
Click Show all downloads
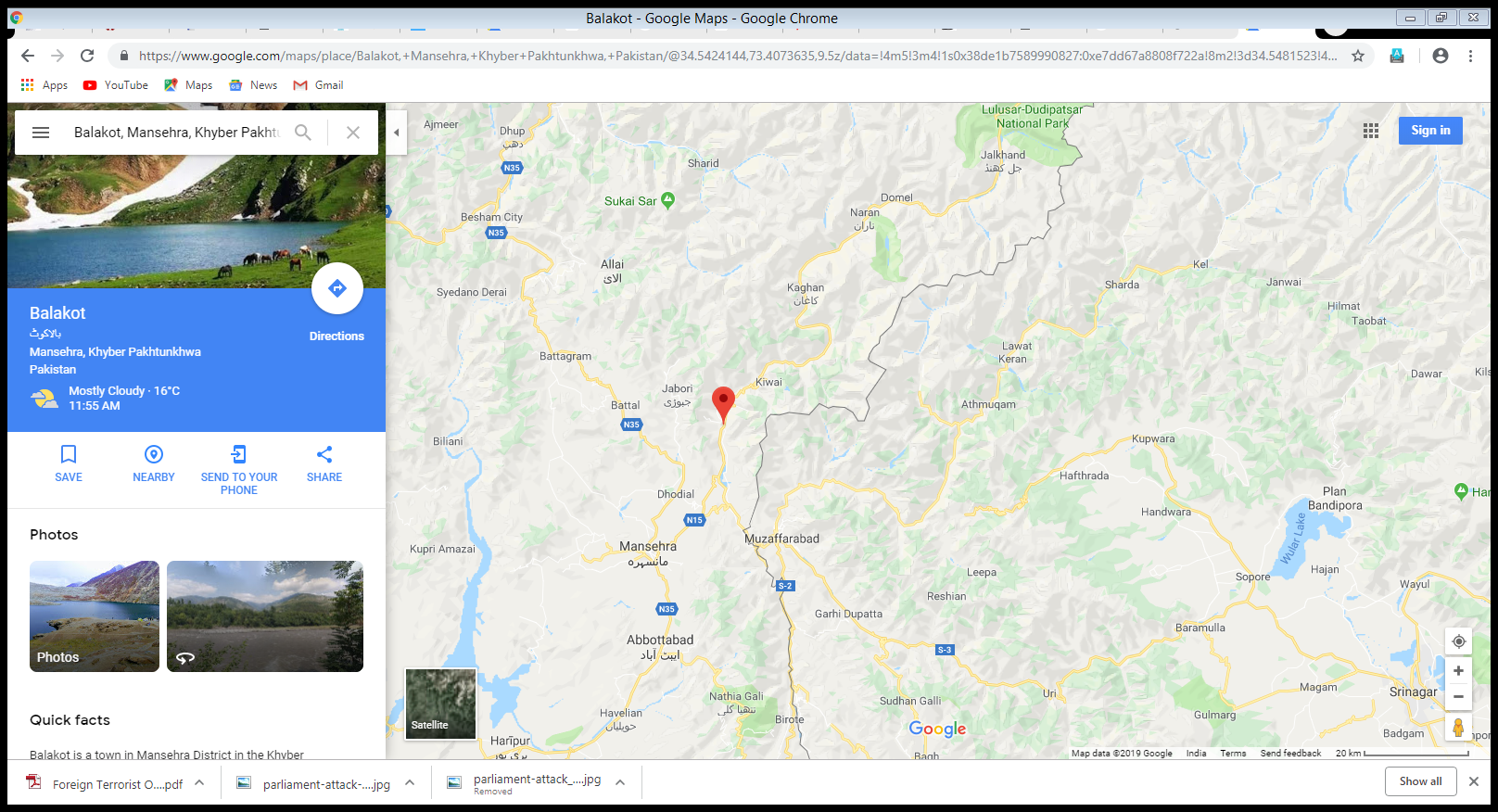tap(1421, 781)
